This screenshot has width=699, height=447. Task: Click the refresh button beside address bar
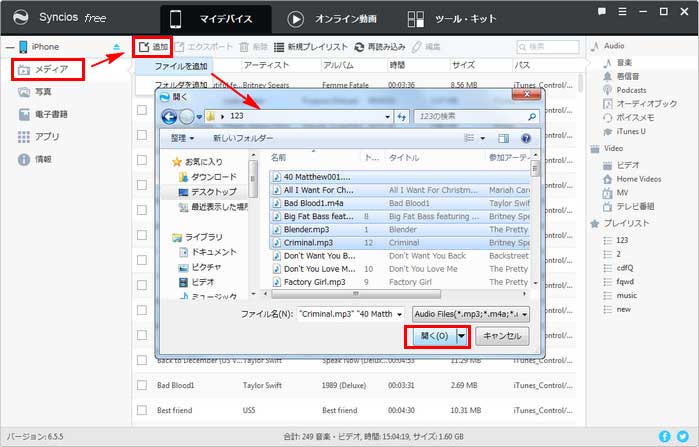(402, 117)
